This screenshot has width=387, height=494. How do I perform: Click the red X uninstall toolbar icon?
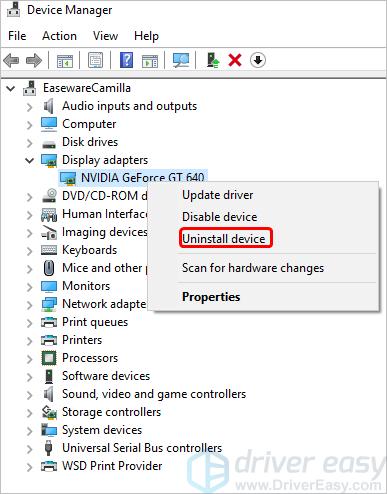click(235, 60)
